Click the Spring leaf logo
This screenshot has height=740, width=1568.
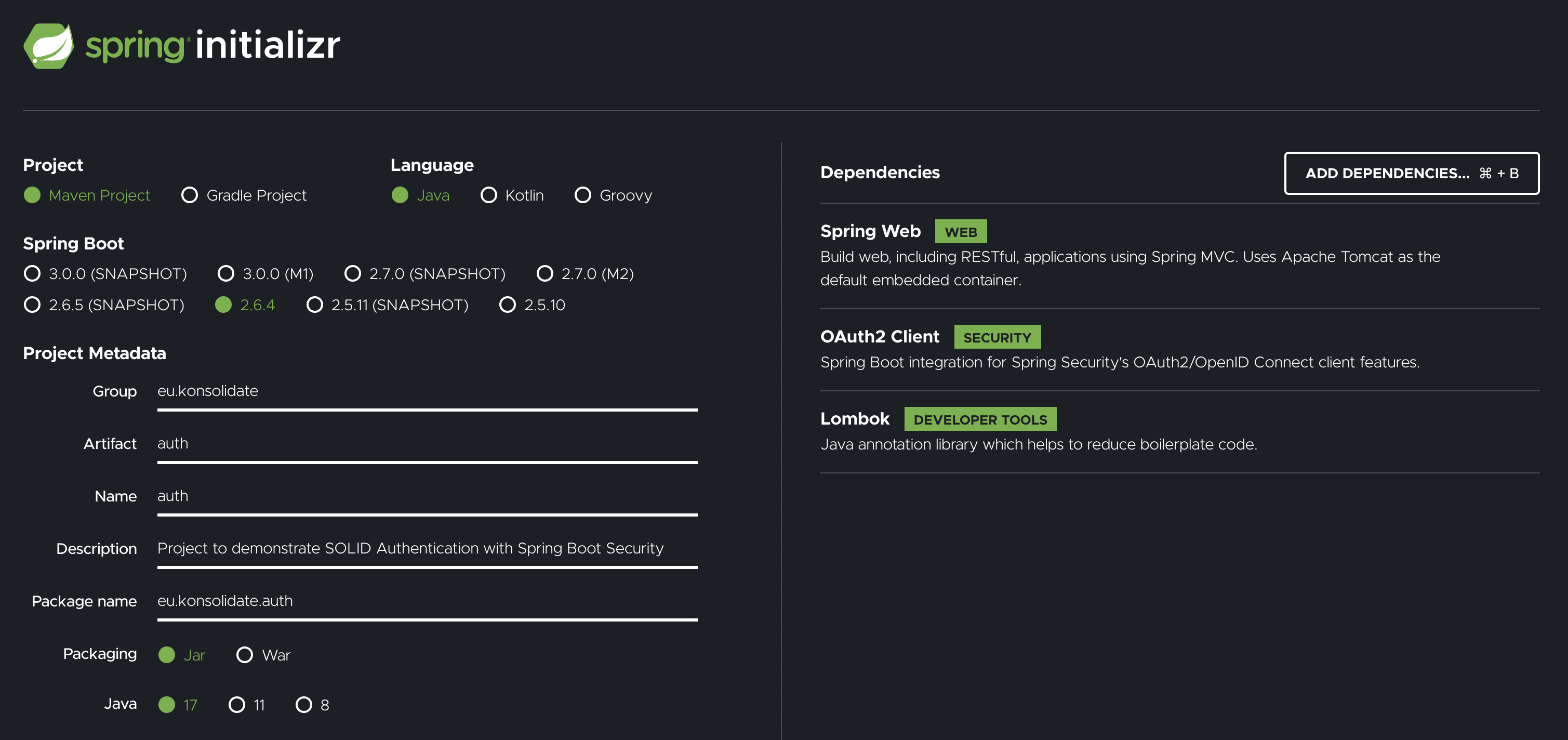(x=48, y=46)
